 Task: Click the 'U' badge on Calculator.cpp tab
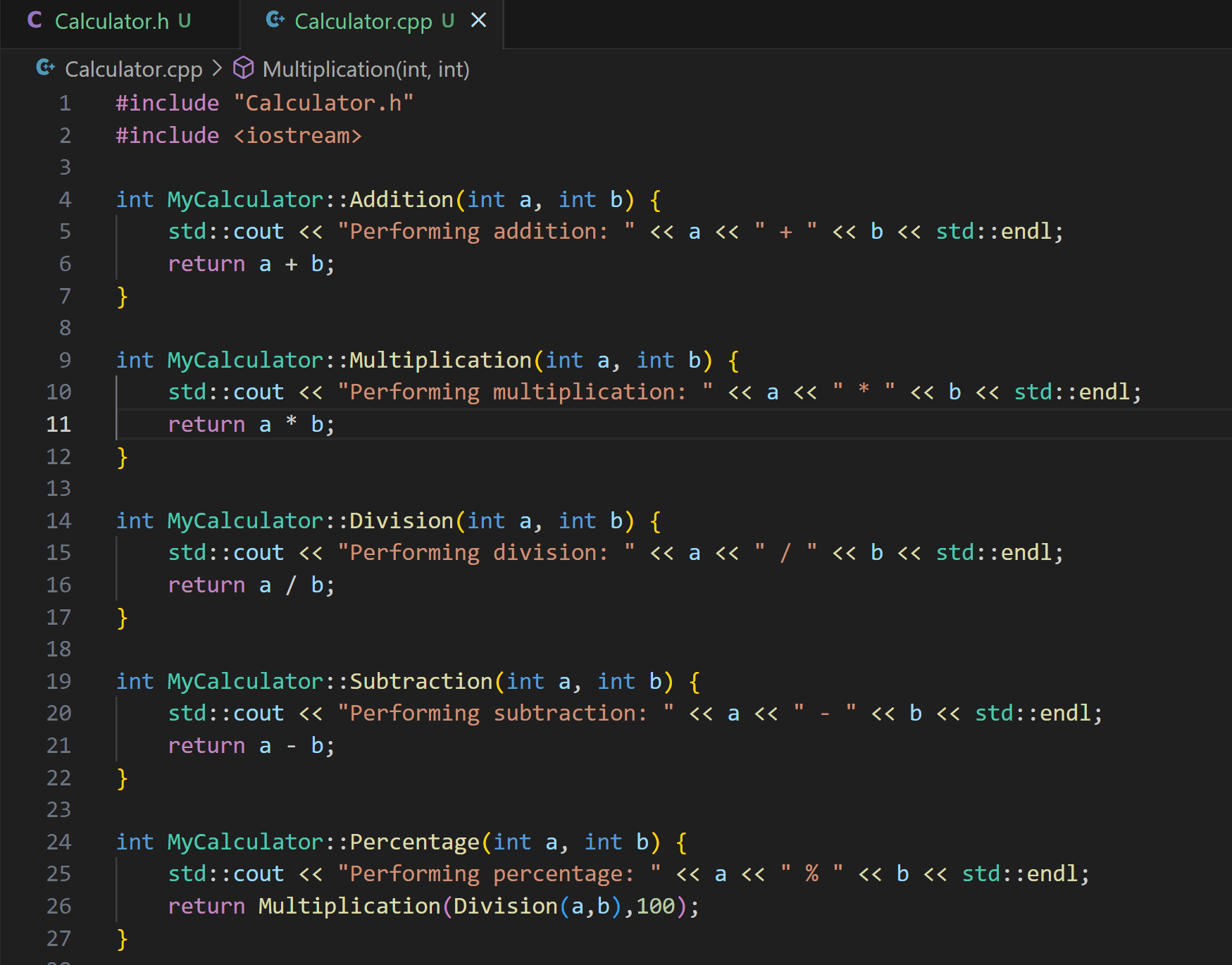coord(448,20)
